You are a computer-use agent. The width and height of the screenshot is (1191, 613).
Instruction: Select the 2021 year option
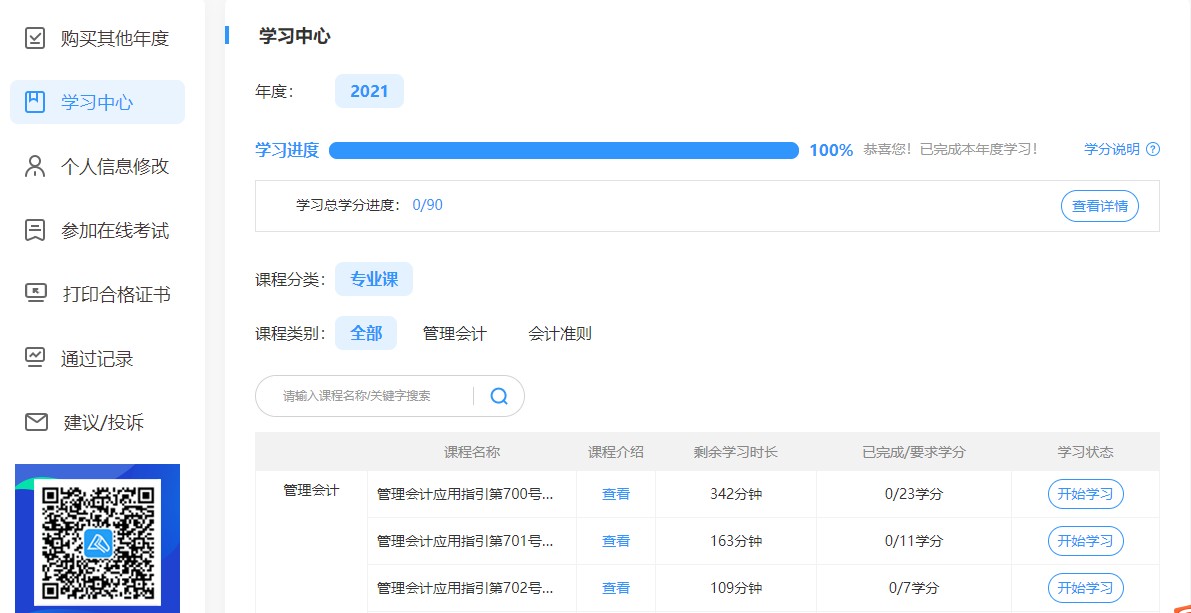(x=369, y=91)
